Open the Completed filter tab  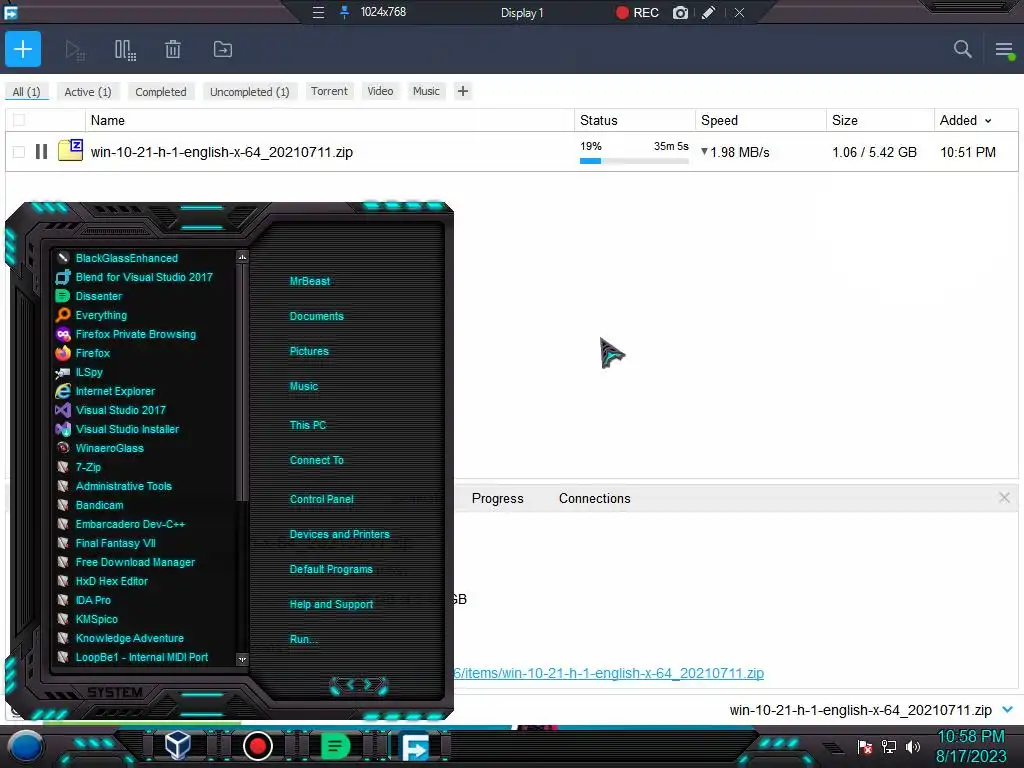[161, 91]
